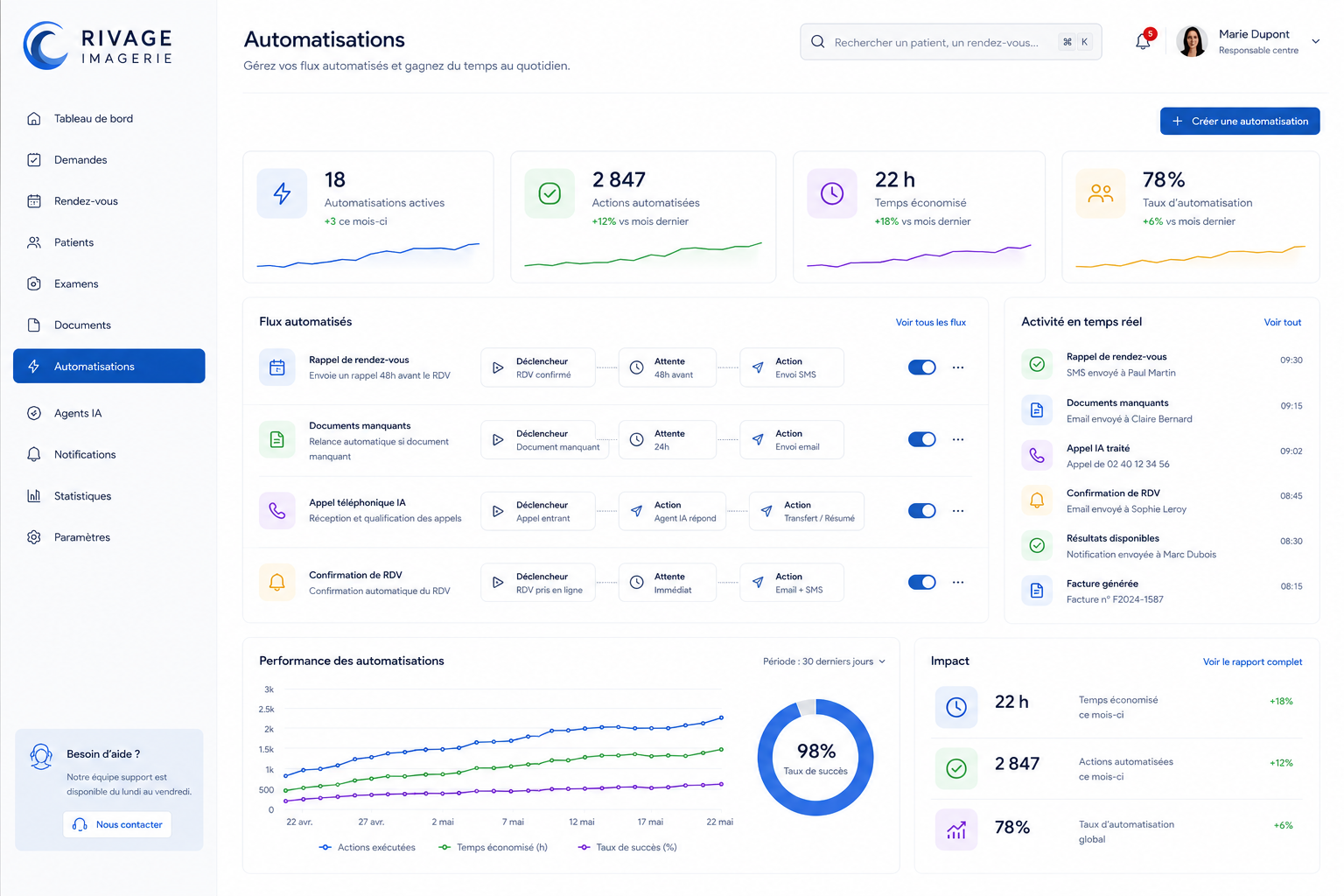1344x896 pixels.
Task: Expand Marie Dupont user menu chevron
Action: coord(1315,41)
